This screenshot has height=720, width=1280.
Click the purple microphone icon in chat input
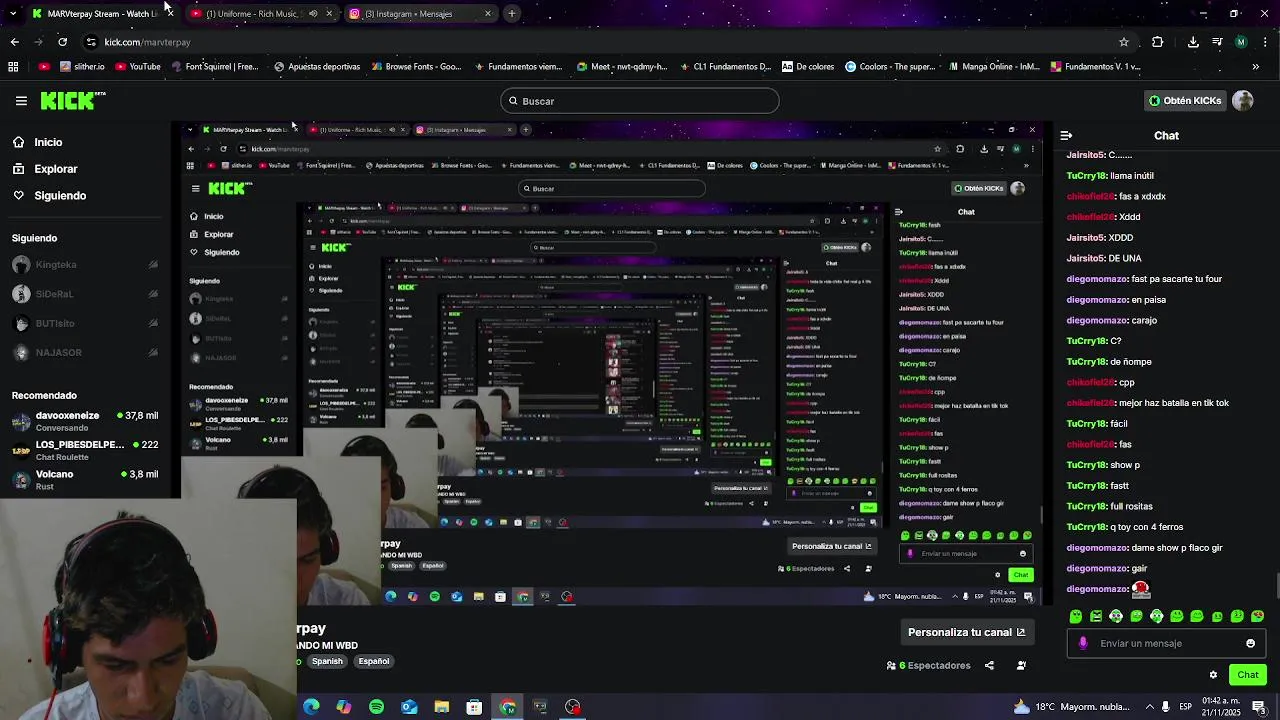coord(1083,643)
